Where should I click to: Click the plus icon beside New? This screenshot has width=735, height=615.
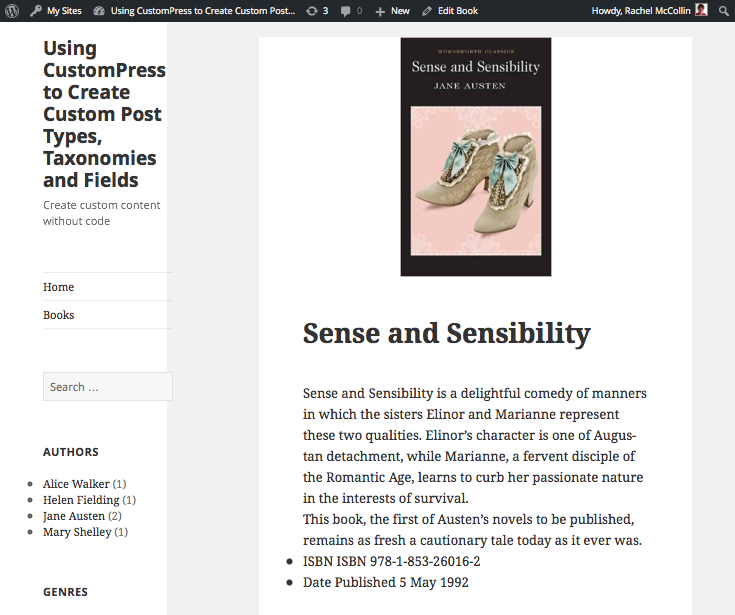pos(380,11)
